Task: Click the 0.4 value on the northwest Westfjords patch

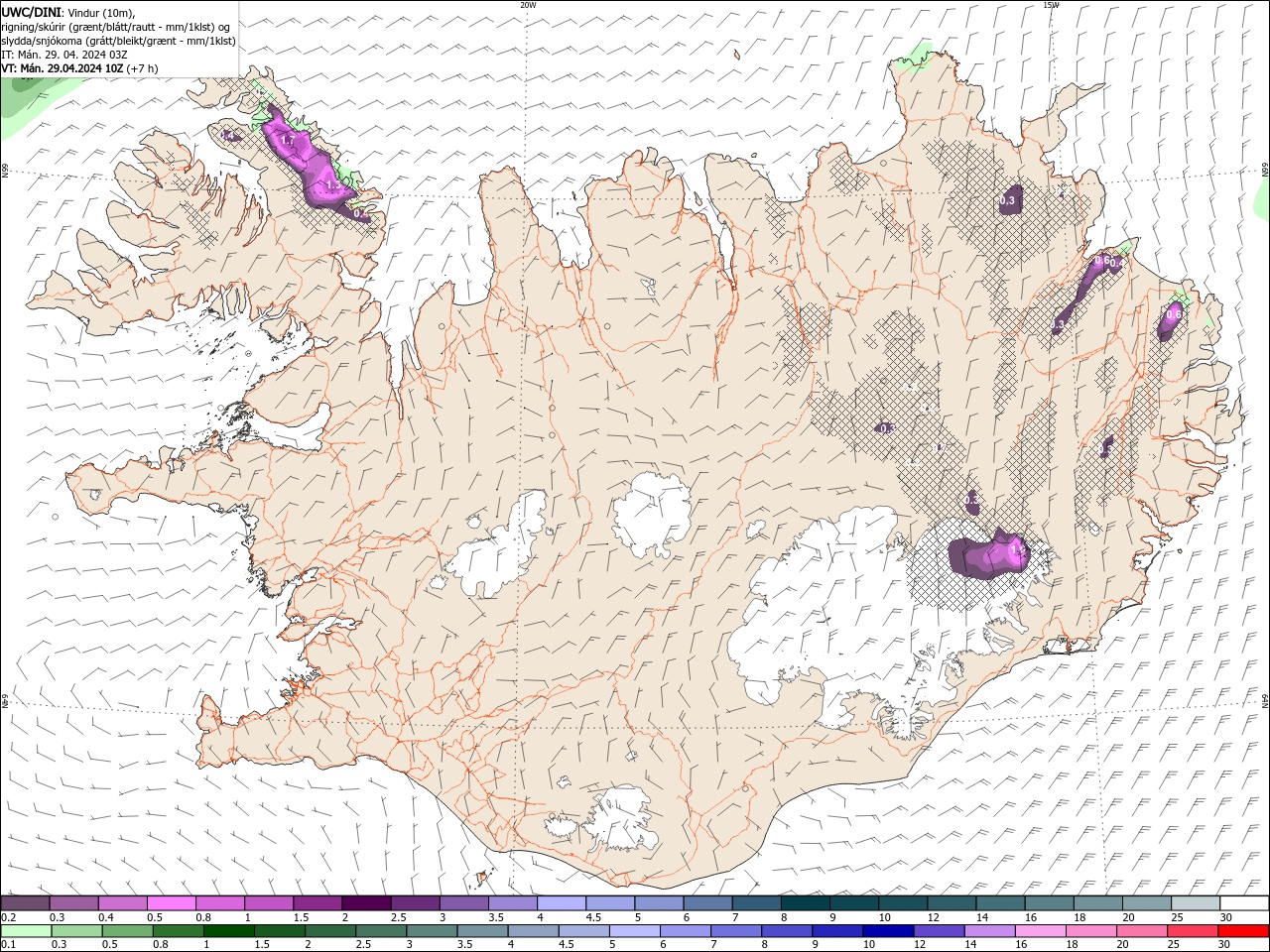Action: (x=228, y=134)
